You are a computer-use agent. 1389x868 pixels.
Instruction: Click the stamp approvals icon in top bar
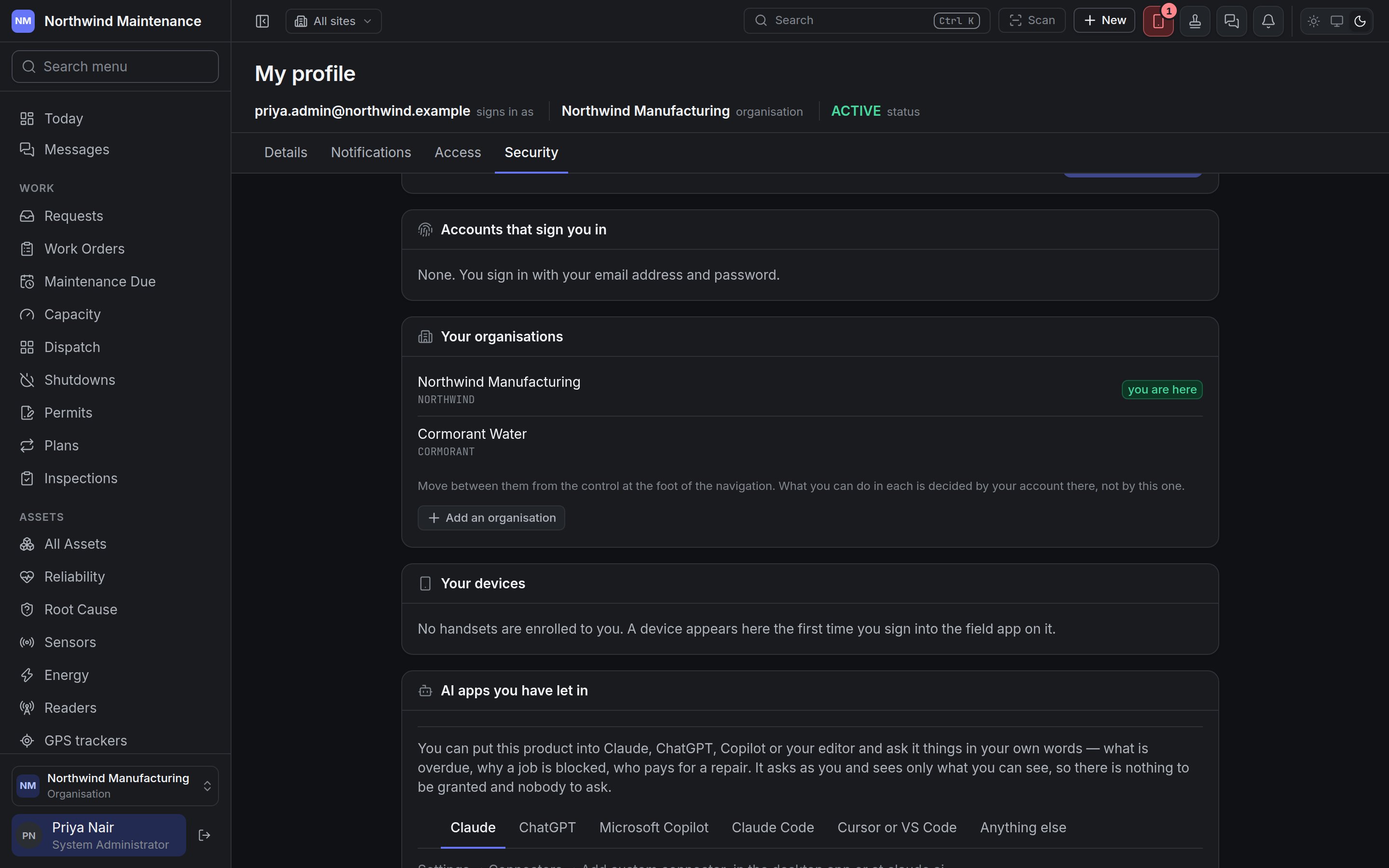pyautogui.click(x=1195, y=21)
